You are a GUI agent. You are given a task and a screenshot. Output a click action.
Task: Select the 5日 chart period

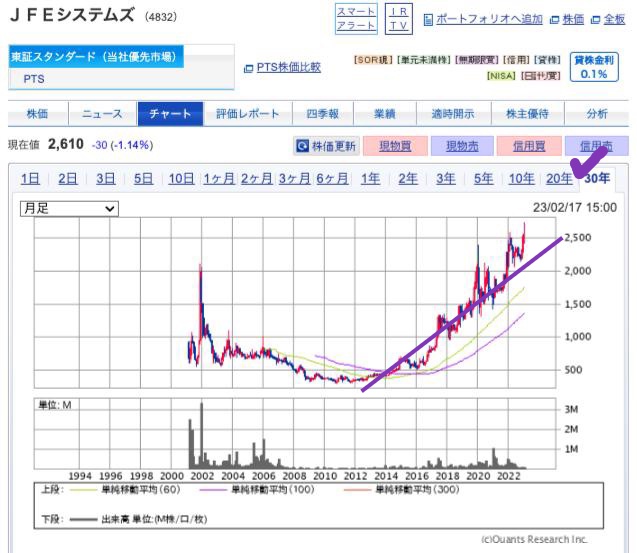143,178
